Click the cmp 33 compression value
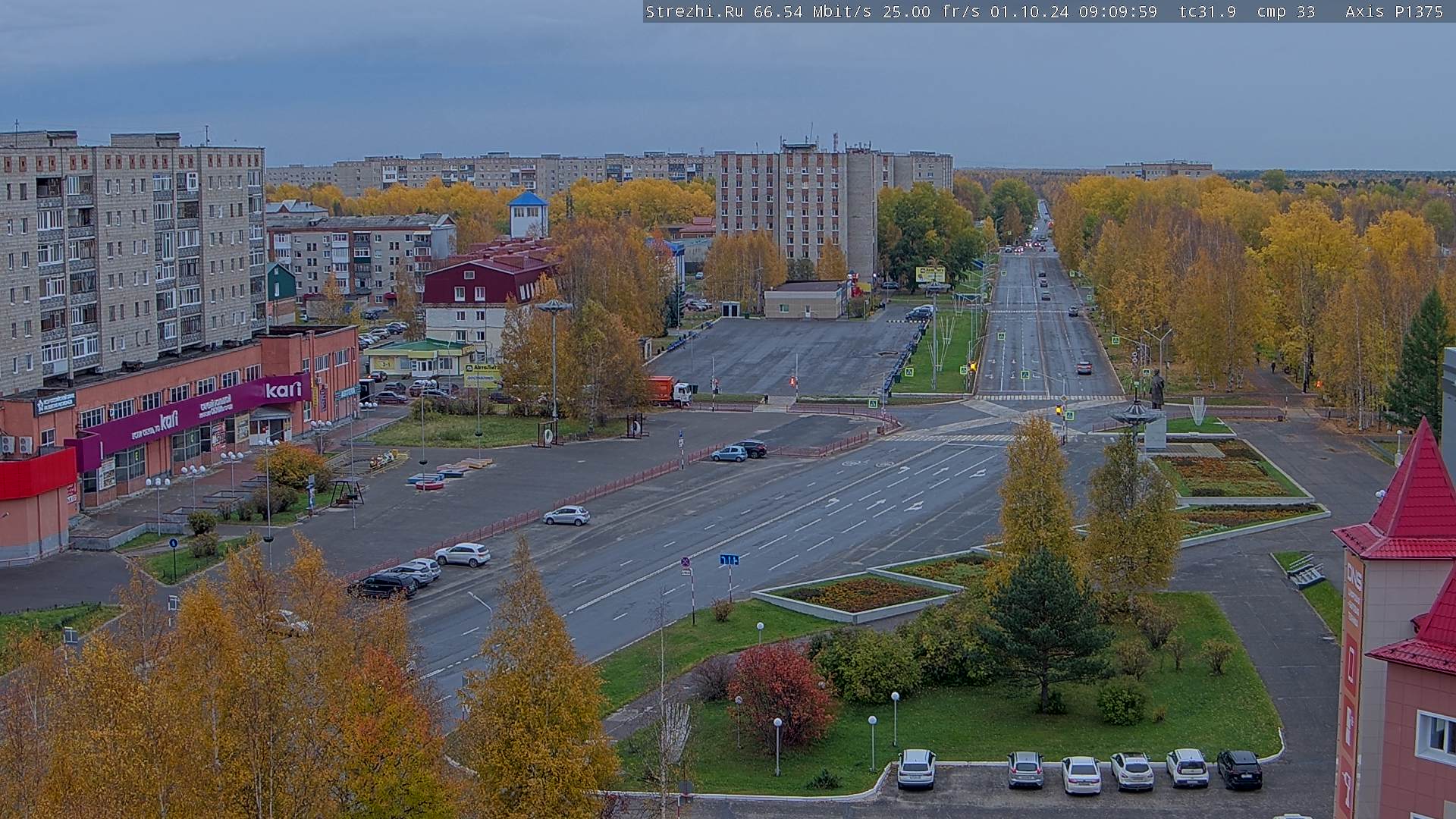The width and height of the screenshot is (1456, 819). tap(1285, 11)
